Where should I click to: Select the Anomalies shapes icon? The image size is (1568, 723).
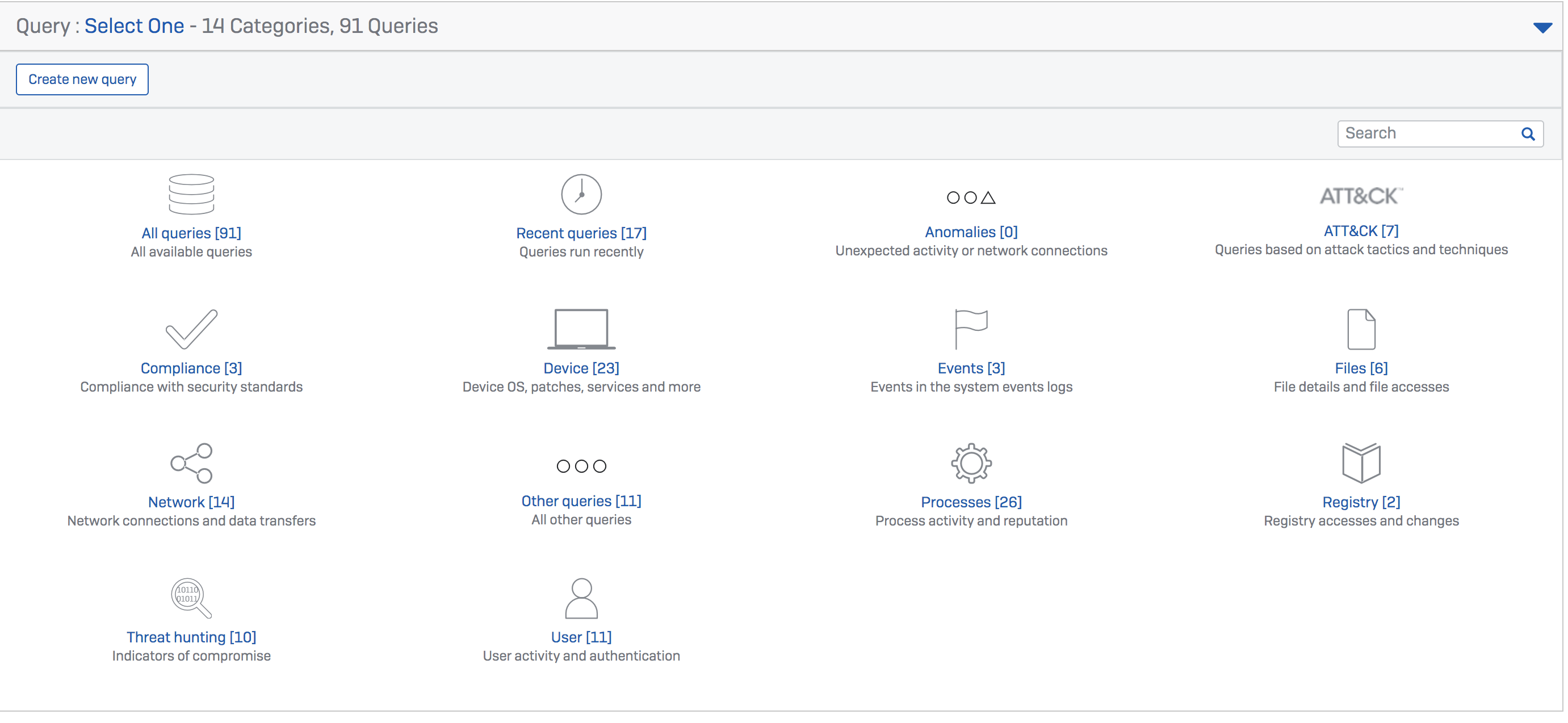[x=971, y=197]
